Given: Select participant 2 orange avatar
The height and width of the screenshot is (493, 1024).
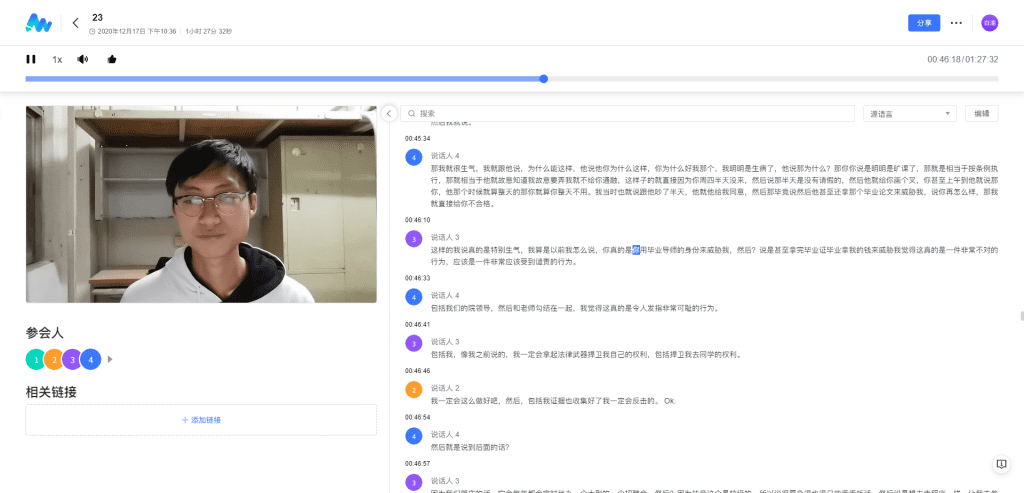Looking at the screenshot, I should (x=54, y=359).
